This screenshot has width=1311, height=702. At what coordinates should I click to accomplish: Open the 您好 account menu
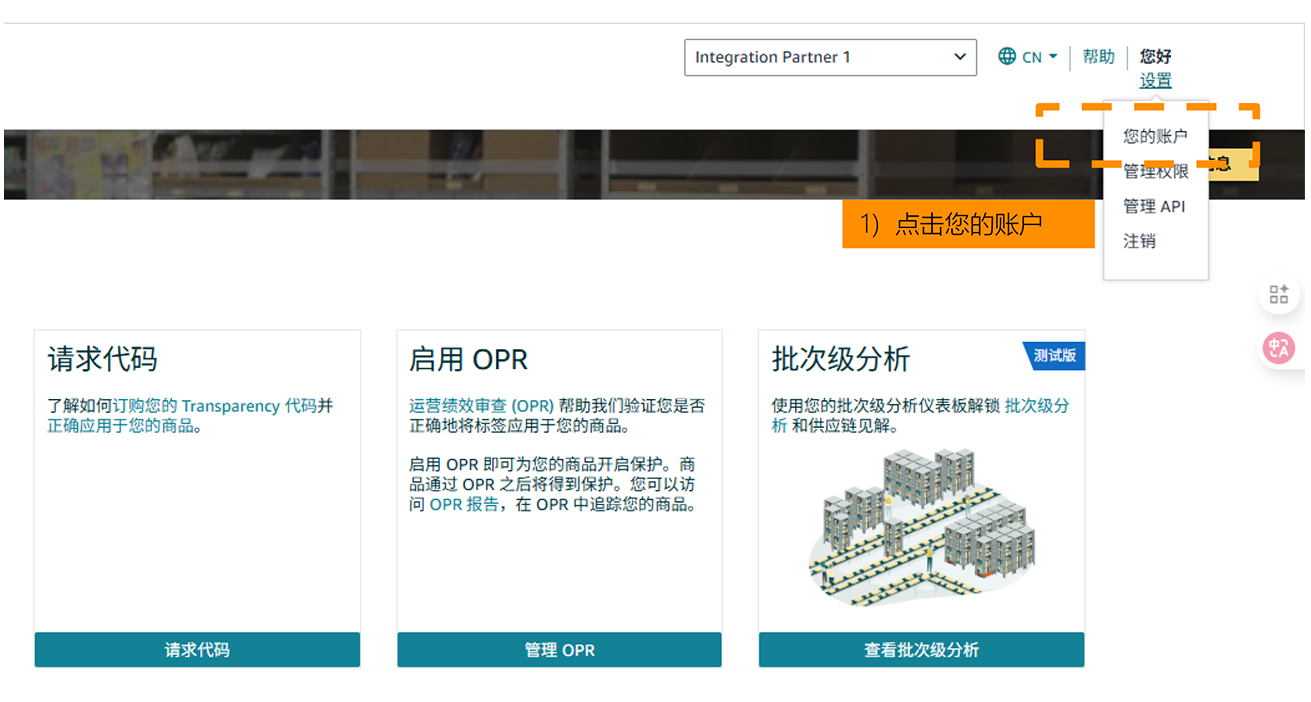[x=1154, y=56]
